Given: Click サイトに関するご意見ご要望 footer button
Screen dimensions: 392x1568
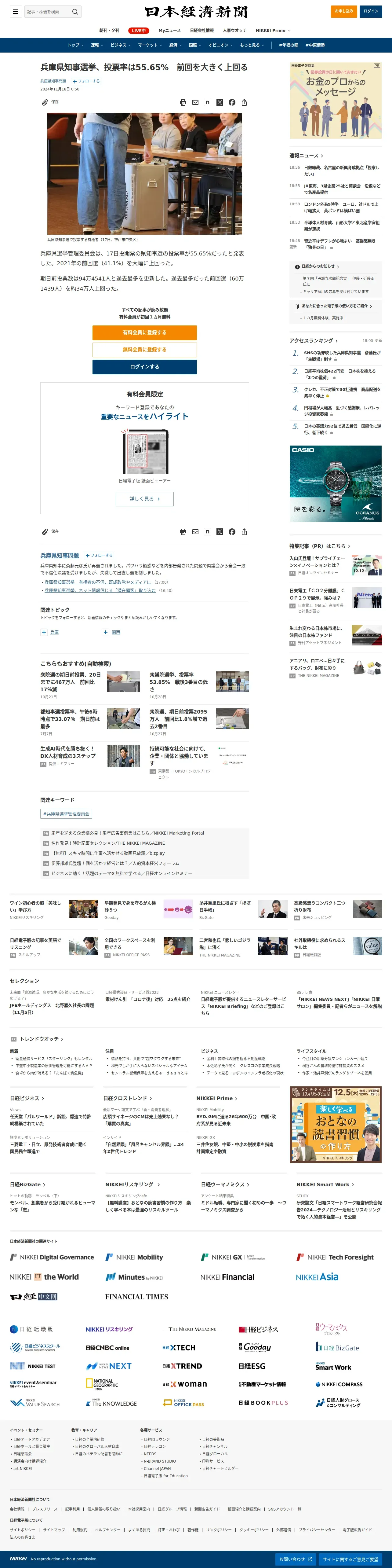Looking at the screenshot, I should coord(351,1559).
